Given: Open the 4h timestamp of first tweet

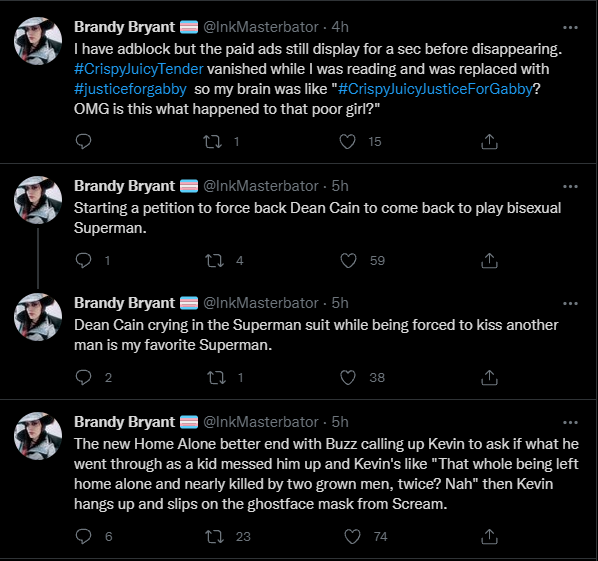Looking at the screenshot, I should coord(340,27).
